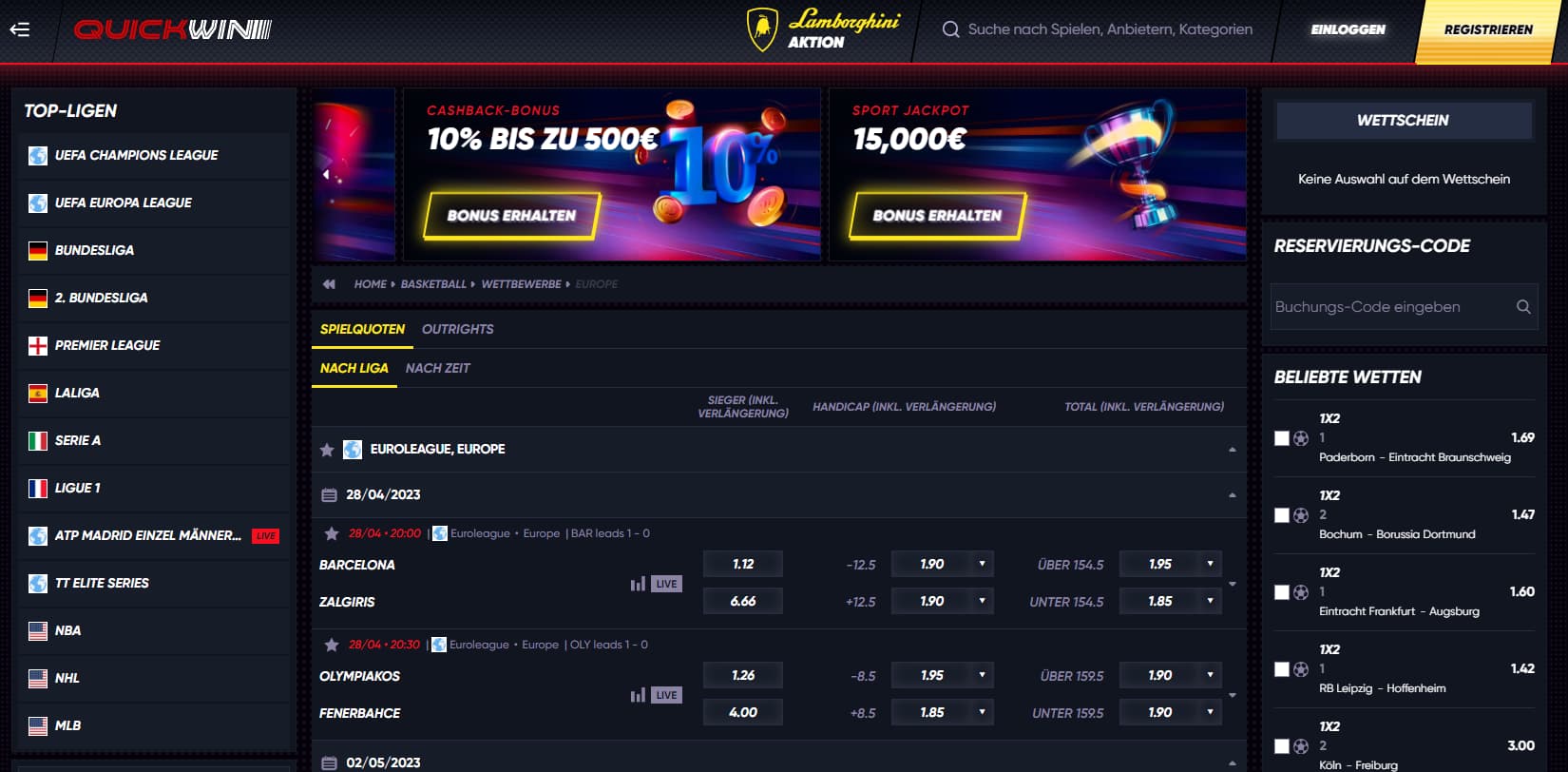1568x772 pixels.
Task: Select the RB Leipzig - Hoffenheim bet checkbox
Action: (x=1282, y=669)
